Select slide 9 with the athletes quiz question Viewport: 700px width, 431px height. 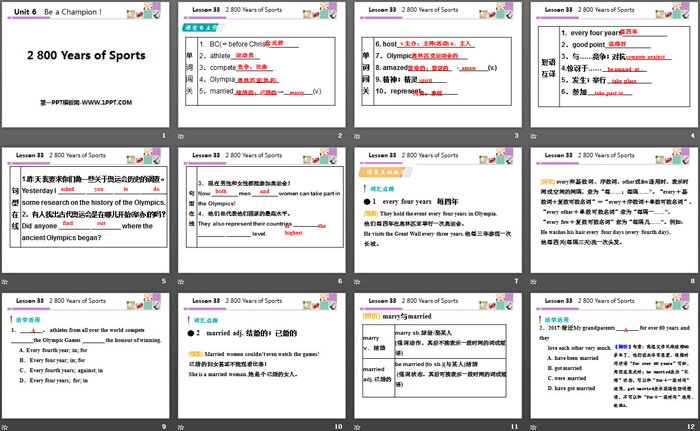coord(87,355)
